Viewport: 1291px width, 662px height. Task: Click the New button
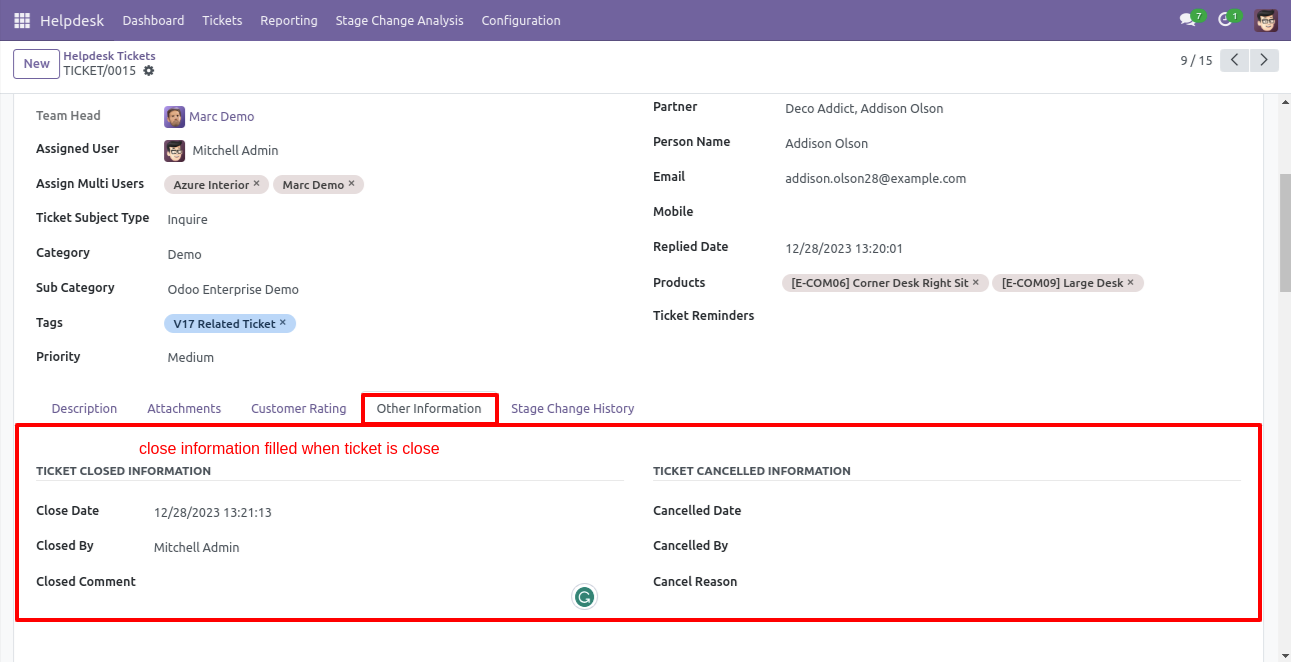(x=37, y=63)
